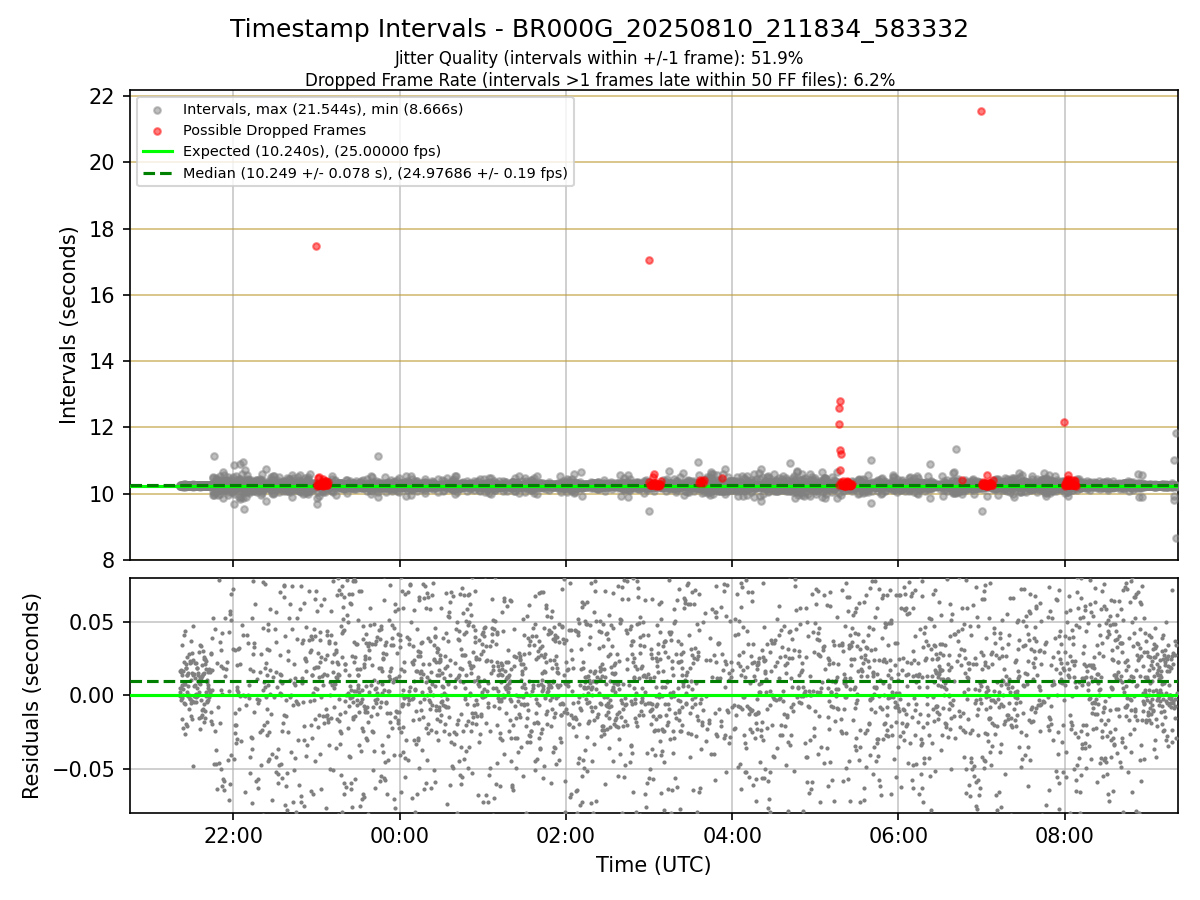The height and width of the screenshot is (900, 1200).
Task: Click the residuals tick label −0.05
Action: (x=84, y=769)
